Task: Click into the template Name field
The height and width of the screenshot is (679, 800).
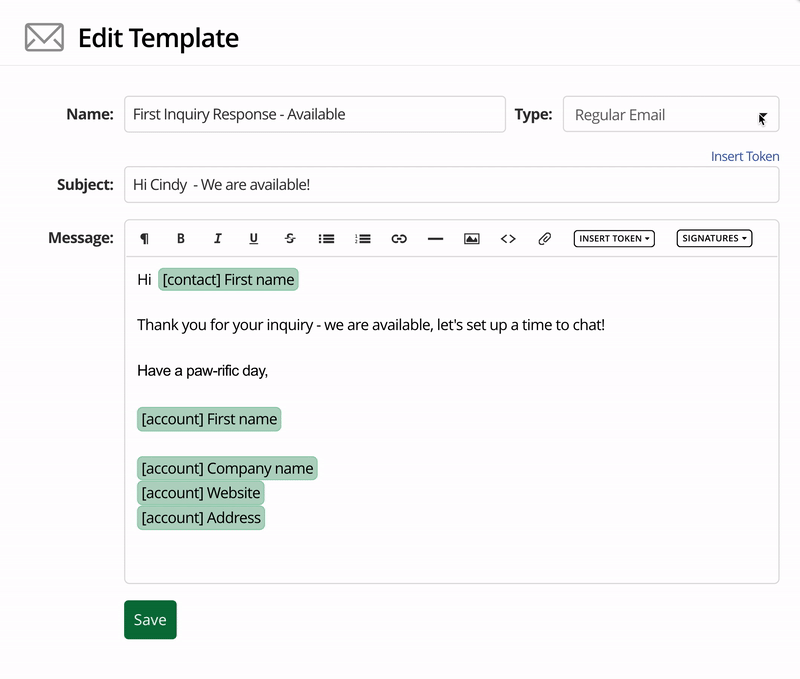Action: [314, 115]
